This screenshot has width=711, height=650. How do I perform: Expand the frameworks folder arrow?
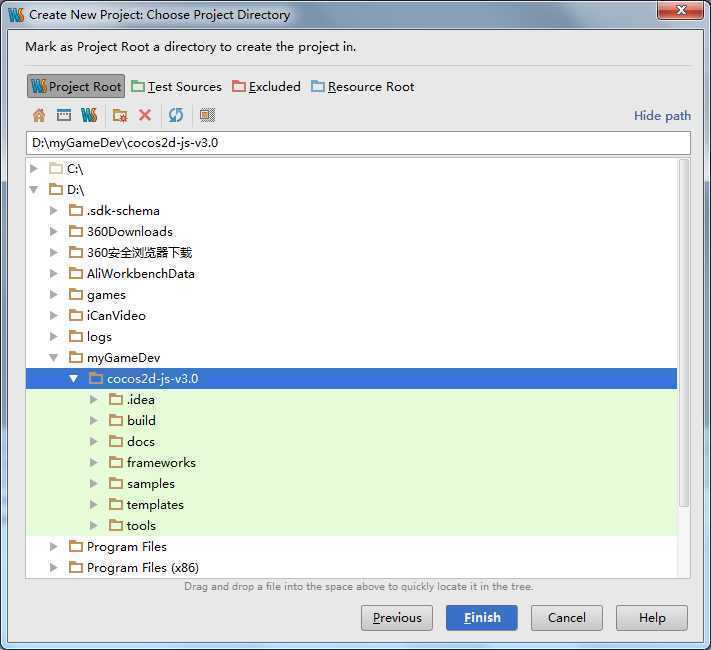(94, 462)
